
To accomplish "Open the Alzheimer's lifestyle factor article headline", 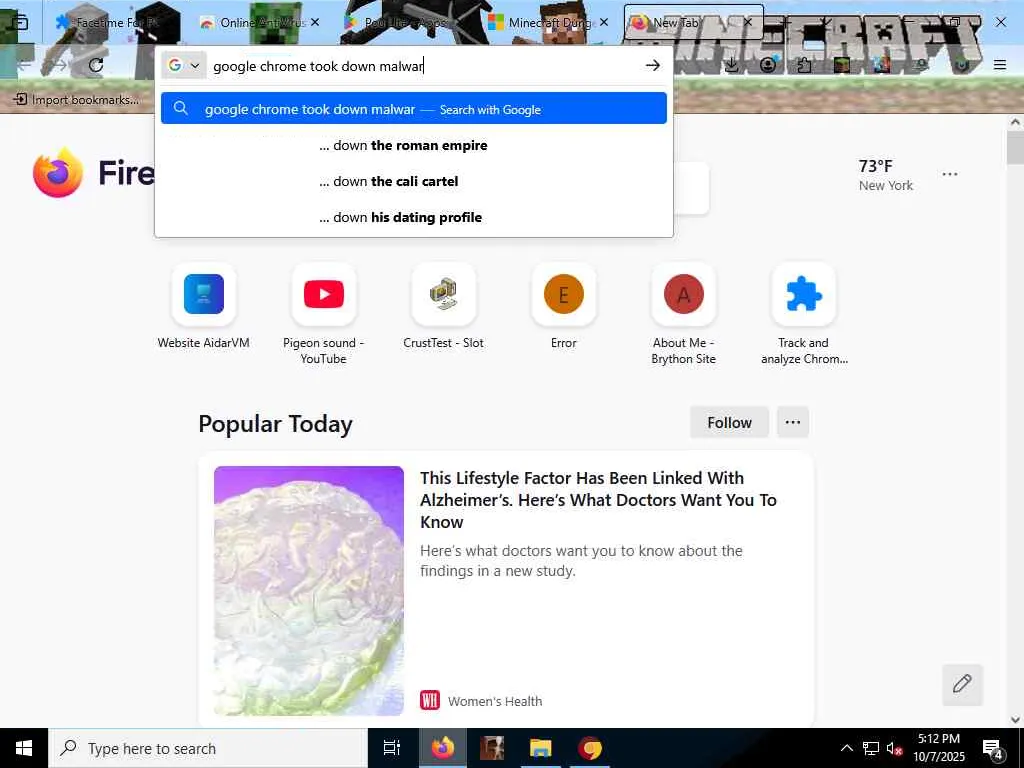I will 598,500.
